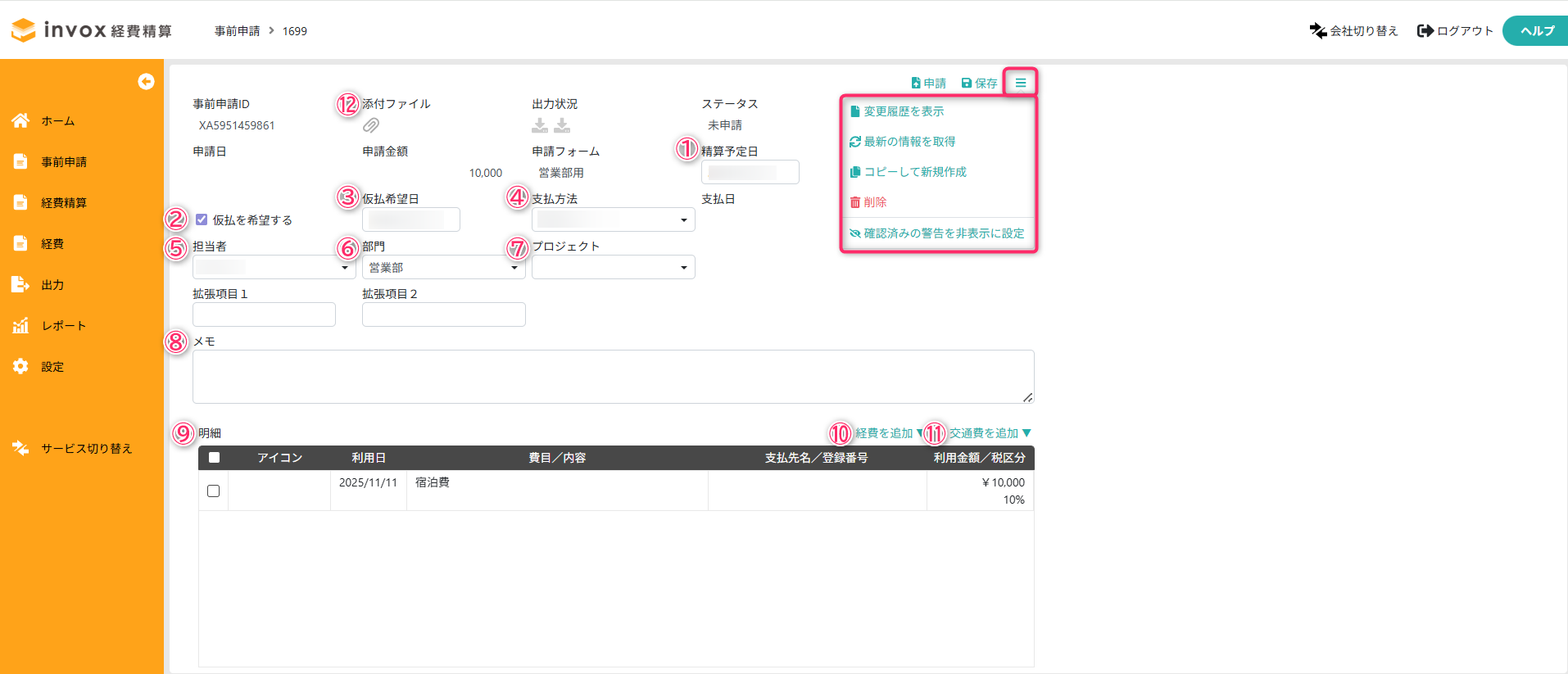Expand the 部門 dropdown showing 営業部
The width and height of the screenshot is (1568, 674).
click(443, 268)
